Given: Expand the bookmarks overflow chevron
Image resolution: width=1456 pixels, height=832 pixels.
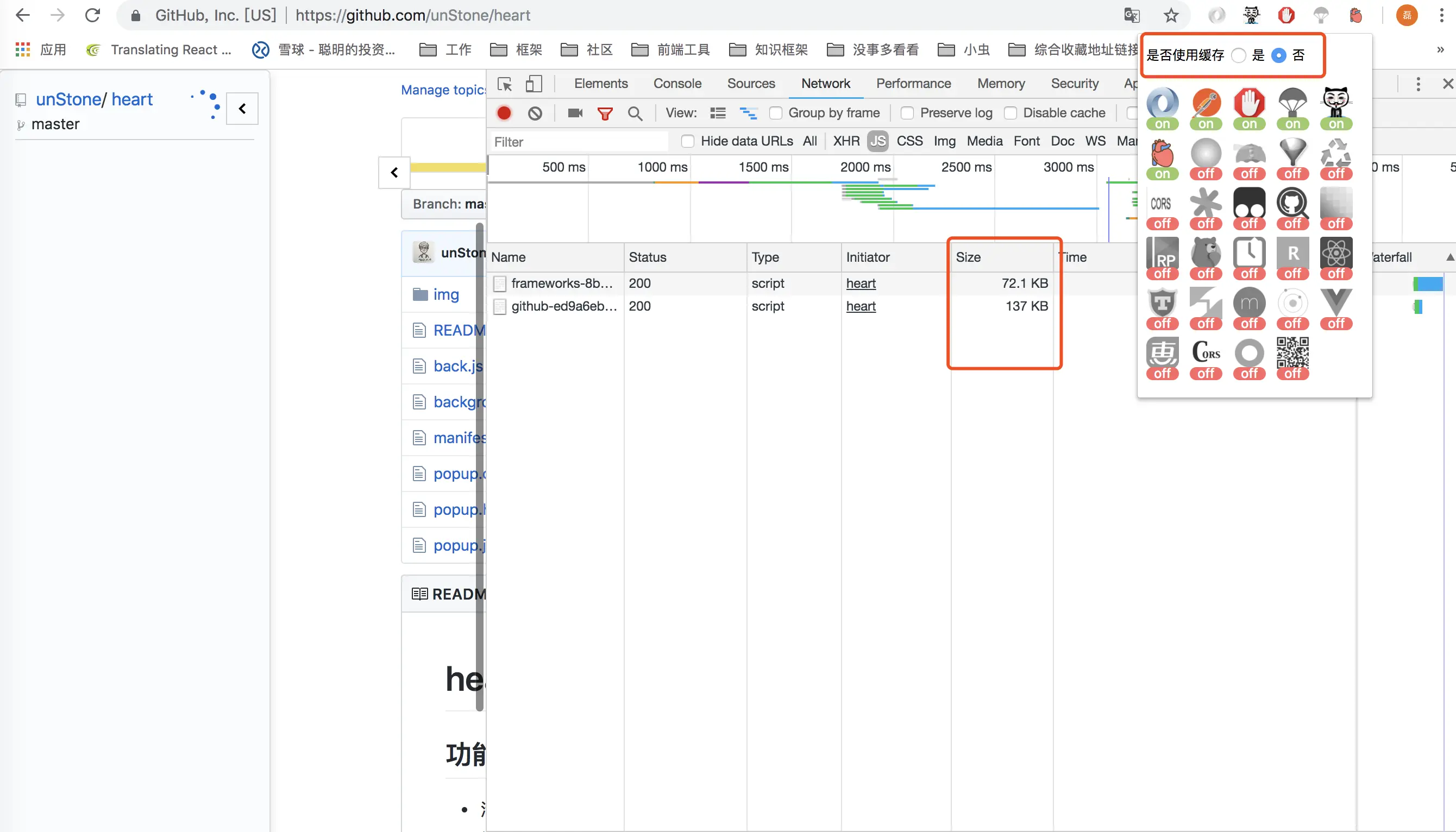Looking at the screenshot, I should pos(1440,50).
